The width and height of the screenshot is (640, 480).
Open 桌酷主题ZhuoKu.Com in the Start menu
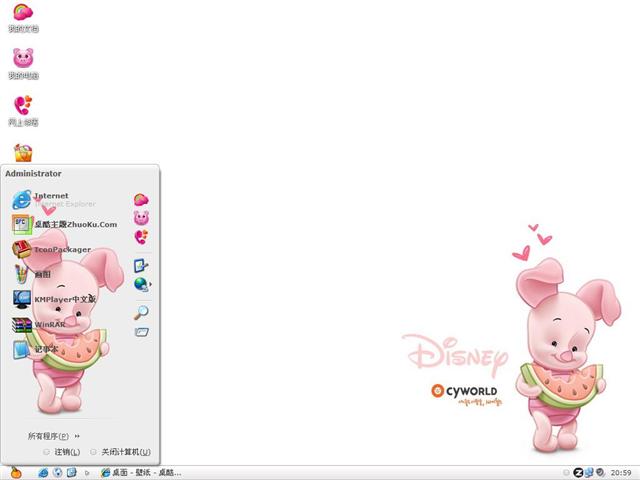click(x=64, y=224)
